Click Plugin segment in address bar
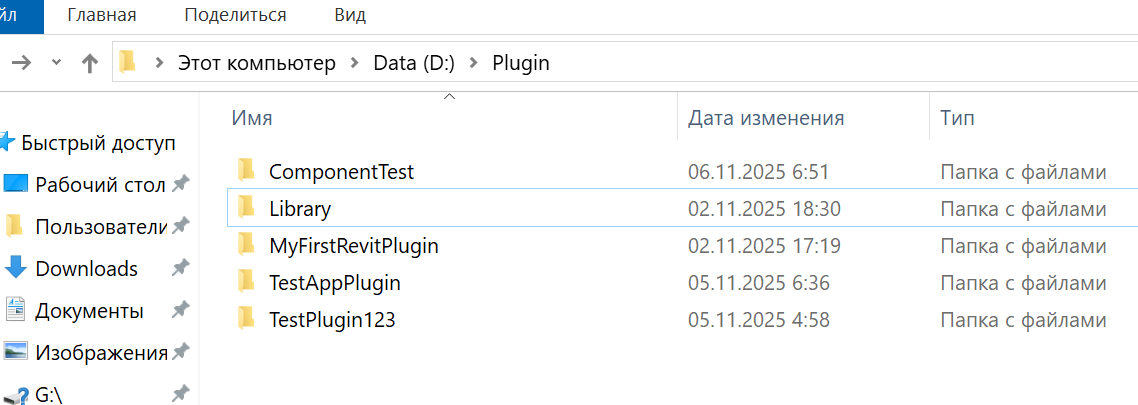The image size is (1138, 405). point(521,64)
